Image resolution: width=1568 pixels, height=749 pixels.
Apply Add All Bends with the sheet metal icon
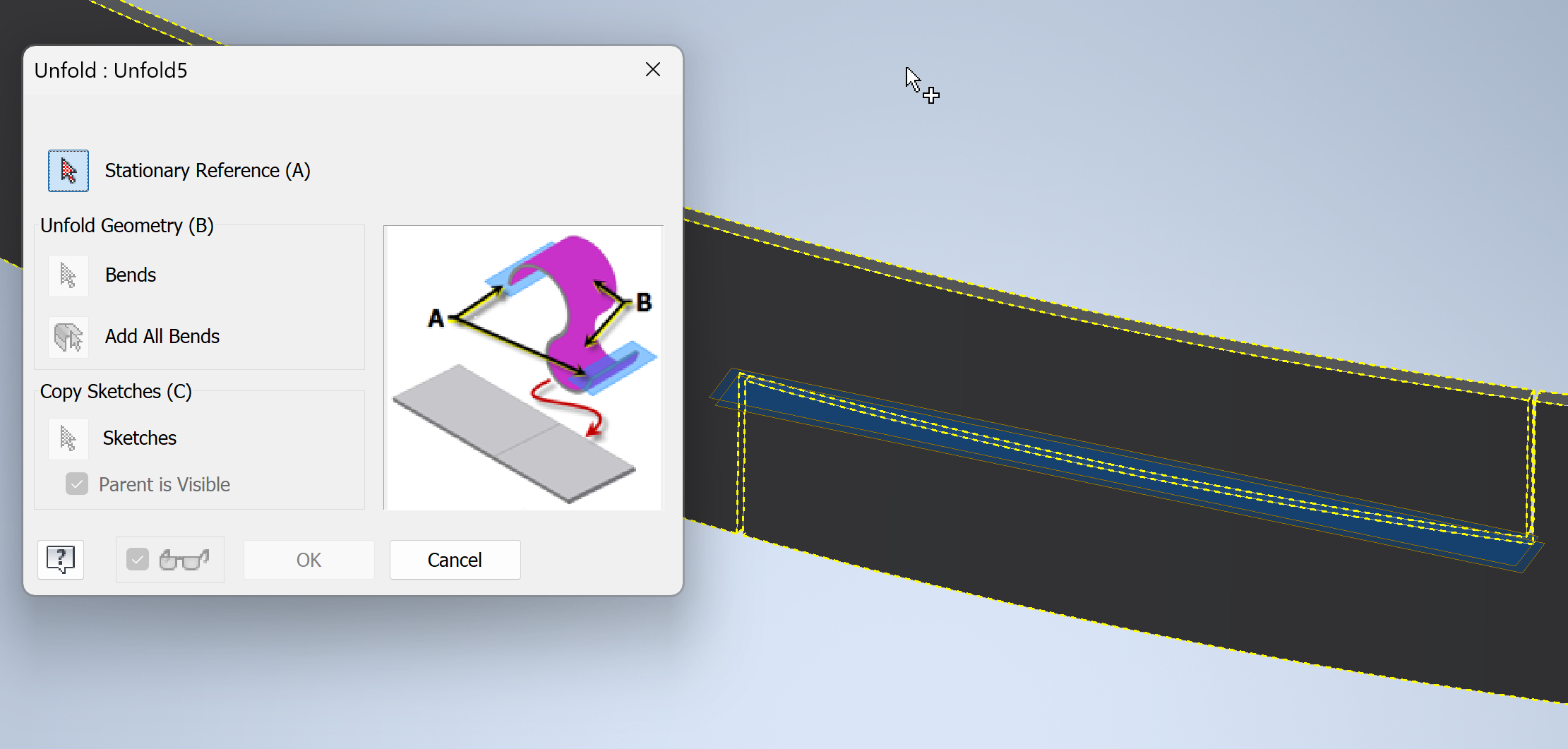(x=68, y=337)
